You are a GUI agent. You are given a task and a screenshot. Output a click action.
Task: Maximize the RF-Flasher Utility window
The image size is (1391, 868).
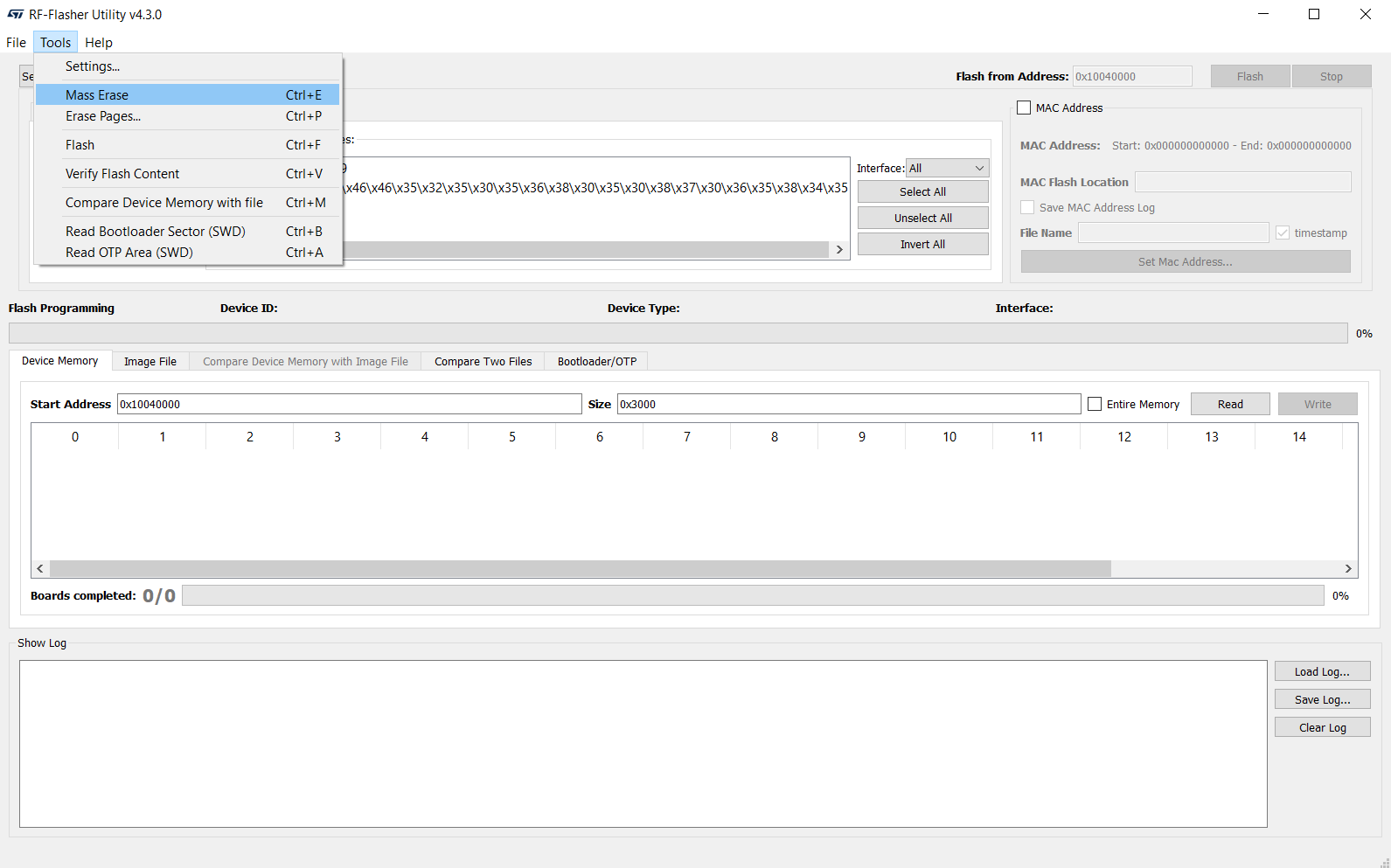click(x=1313, y=14)
